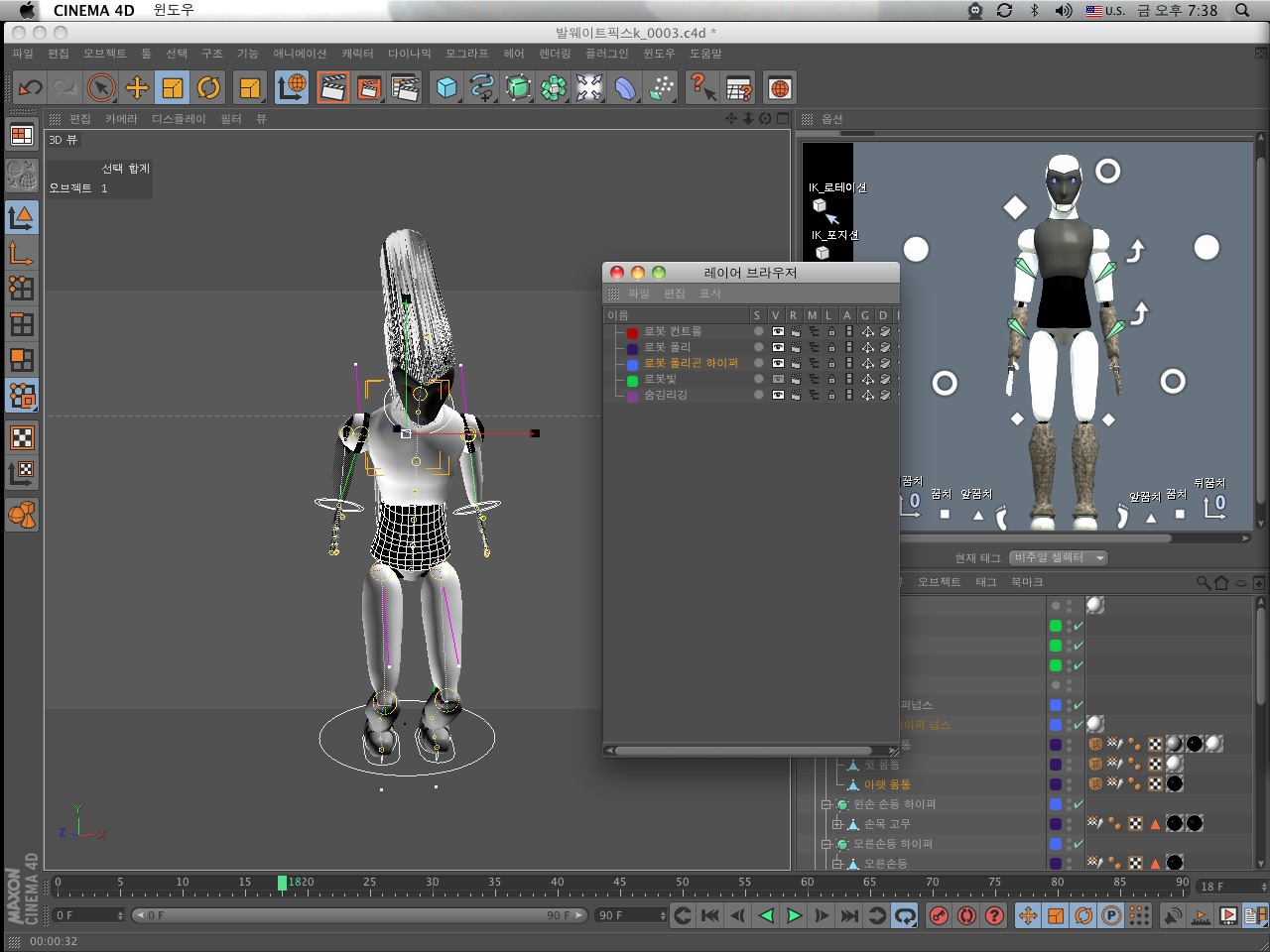Click the red color swatch of 로봇 컨트롤 layer
Image resolution: width=1270 pixels, height=952 pixels.
coord(632,332)
